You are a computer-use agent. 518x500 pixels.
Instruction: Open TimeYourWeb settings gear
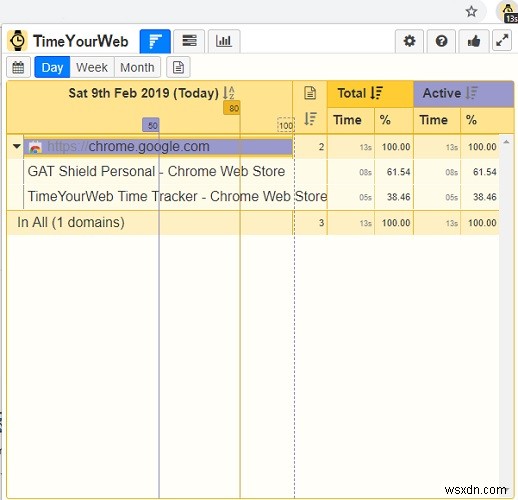(x=409, y=41)
